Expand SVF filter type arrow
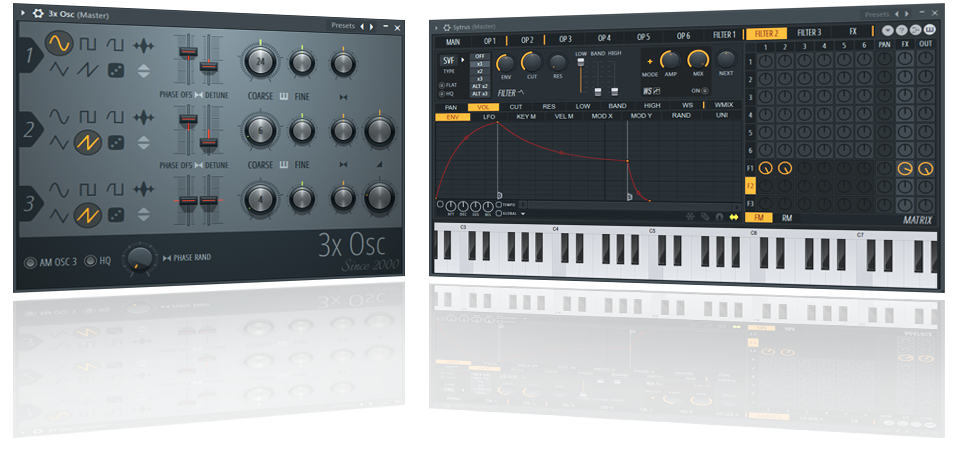Image resolution: width=960 pixels, height=450 pixels. click(x=463, y=60)
